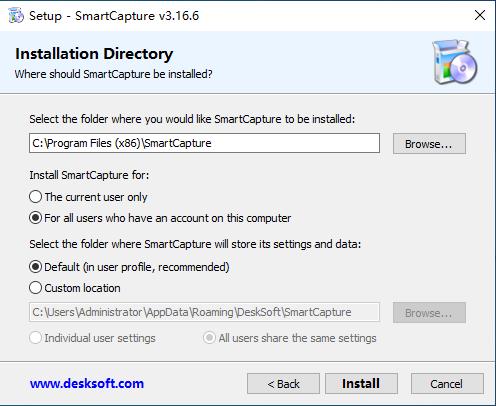
Task: Click the "Install SmartCapture for:" label
Action: tap(89, 175)
